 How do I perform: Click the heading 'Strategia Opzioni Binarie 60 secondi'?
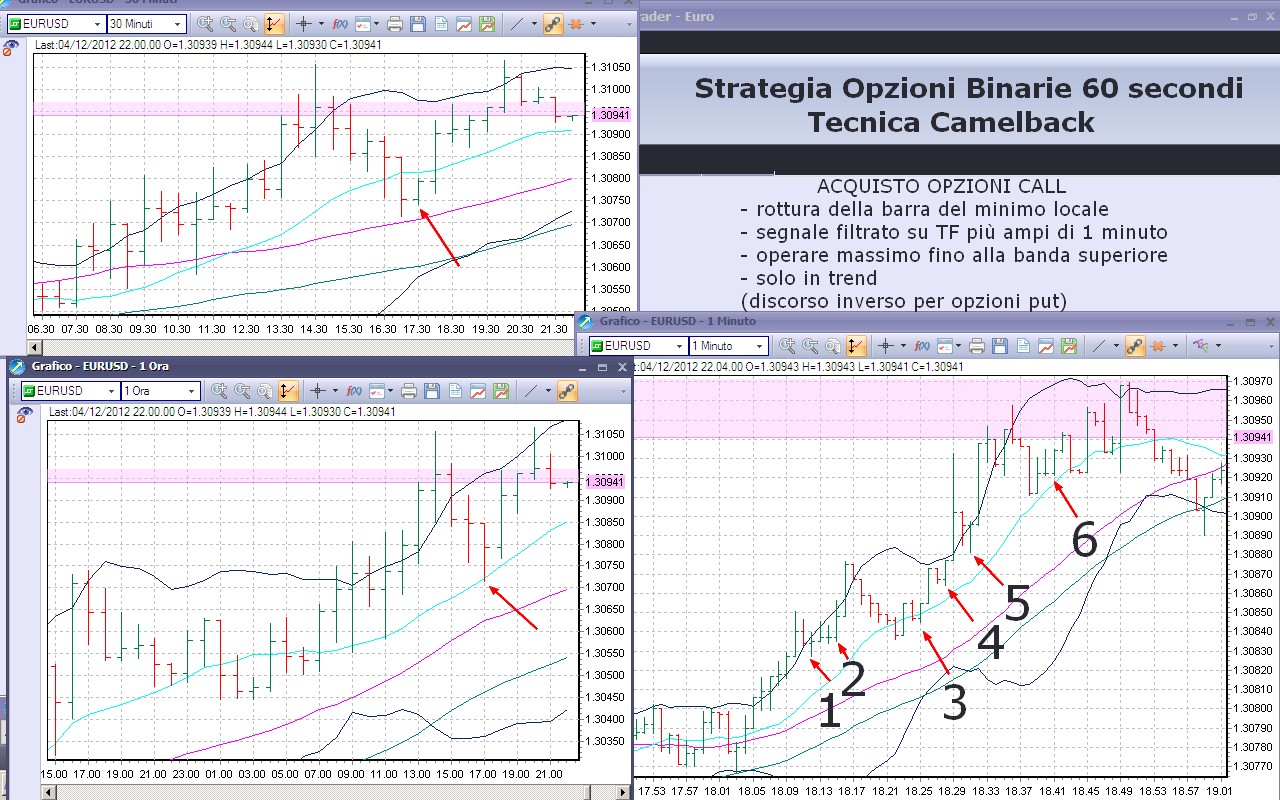tap(969, 88)
